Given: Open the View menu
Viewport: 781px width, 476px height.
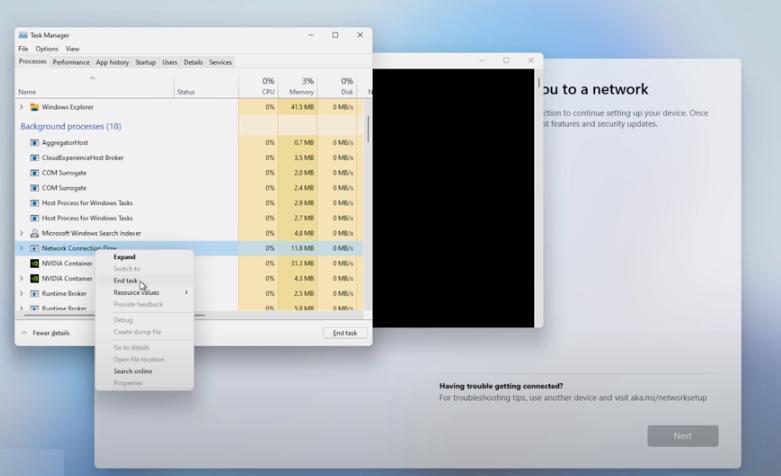Looking at the screenshot, I should [x=72, y=49].
